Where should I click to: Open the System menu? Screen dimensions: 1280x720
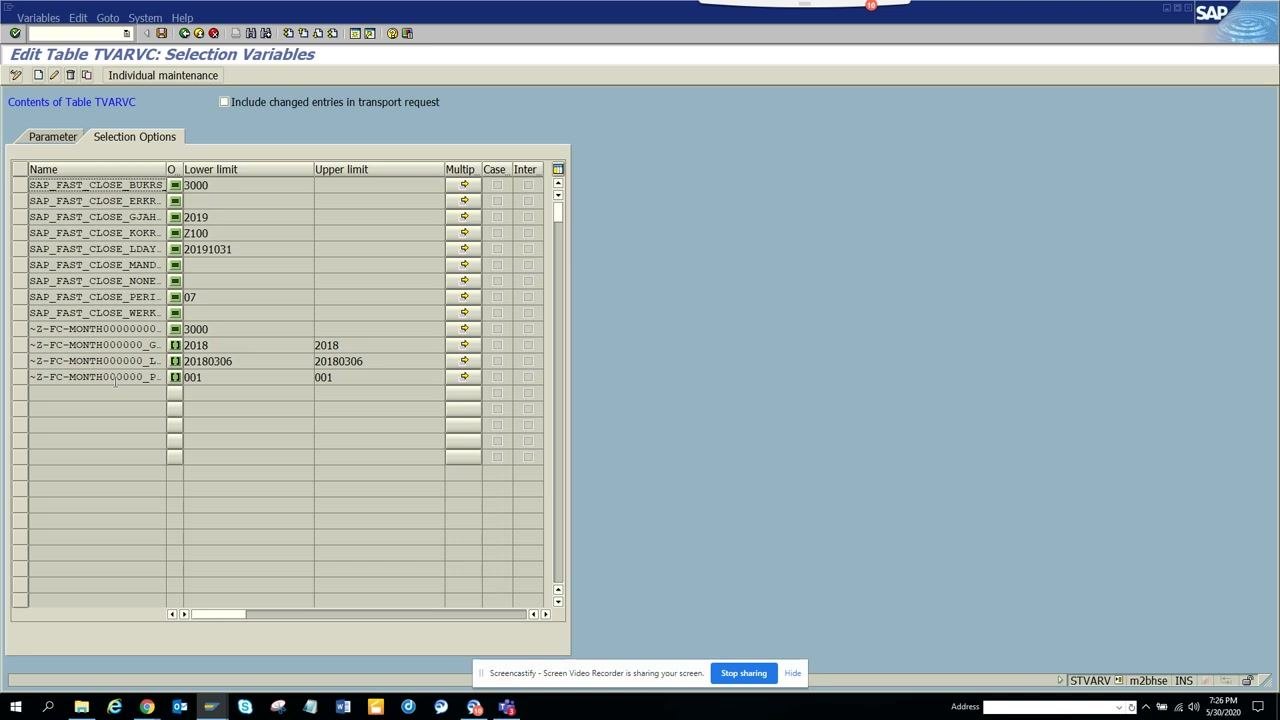coord(145,18)
